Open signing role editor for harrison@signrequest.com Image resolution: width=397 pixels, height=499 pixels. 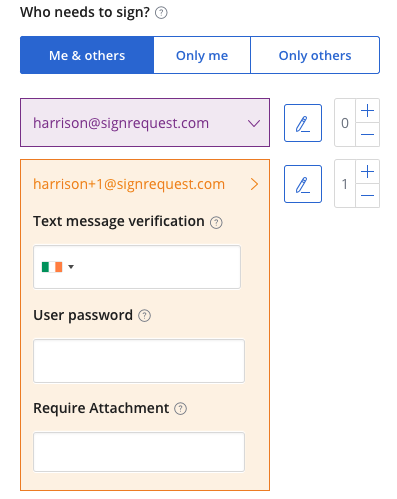pyautogui.click(x=303, y=123)
